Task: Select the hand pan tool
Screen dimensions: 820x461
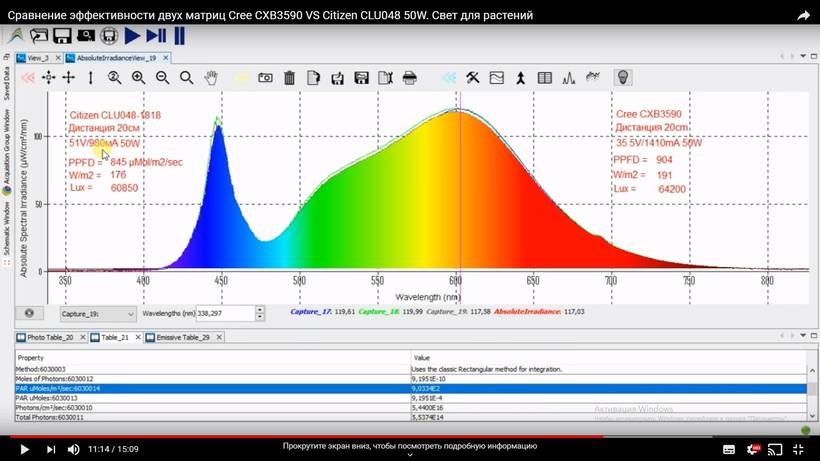Action: (x=211, y=78)
